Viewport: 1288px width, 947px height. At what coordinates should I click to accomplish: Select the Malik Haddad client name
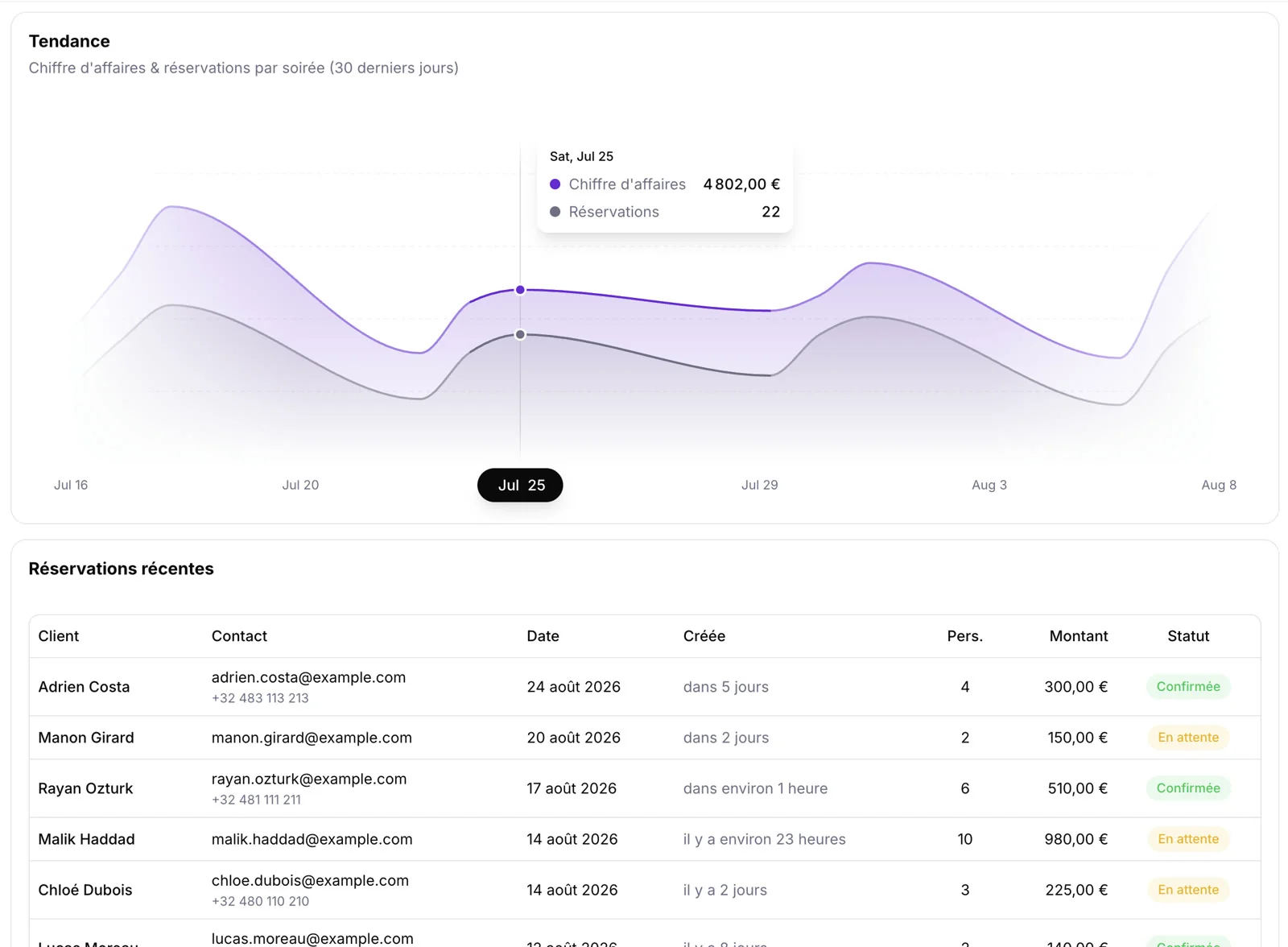pyautogui.click(x=86, y=839)
